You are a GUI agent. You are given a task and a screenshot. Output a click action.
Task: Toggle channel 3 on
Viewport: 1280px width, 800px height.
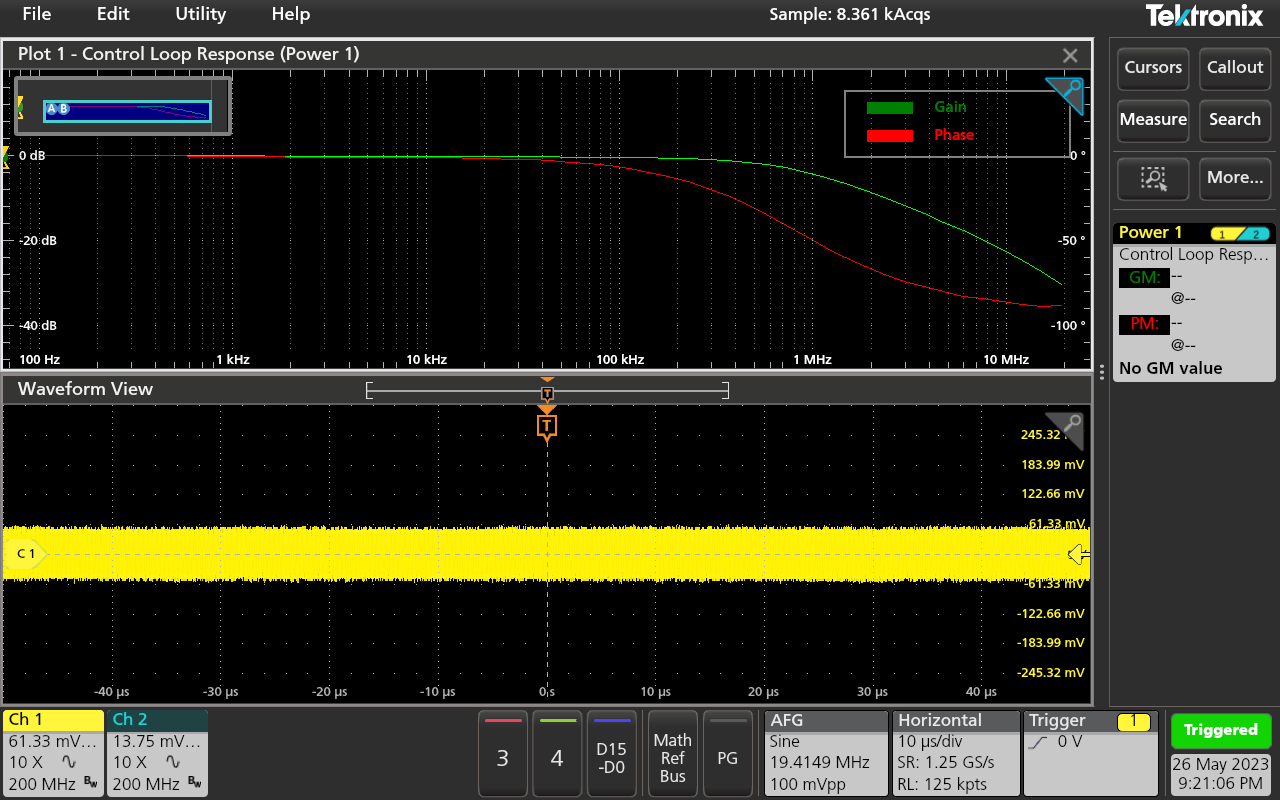(502, 753)
